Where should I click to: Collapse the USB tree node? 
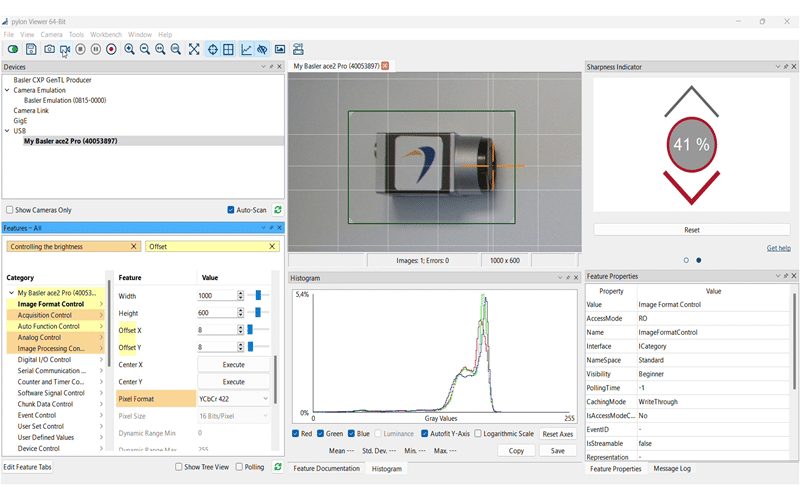pyautogui.click(x=7, y=131)
